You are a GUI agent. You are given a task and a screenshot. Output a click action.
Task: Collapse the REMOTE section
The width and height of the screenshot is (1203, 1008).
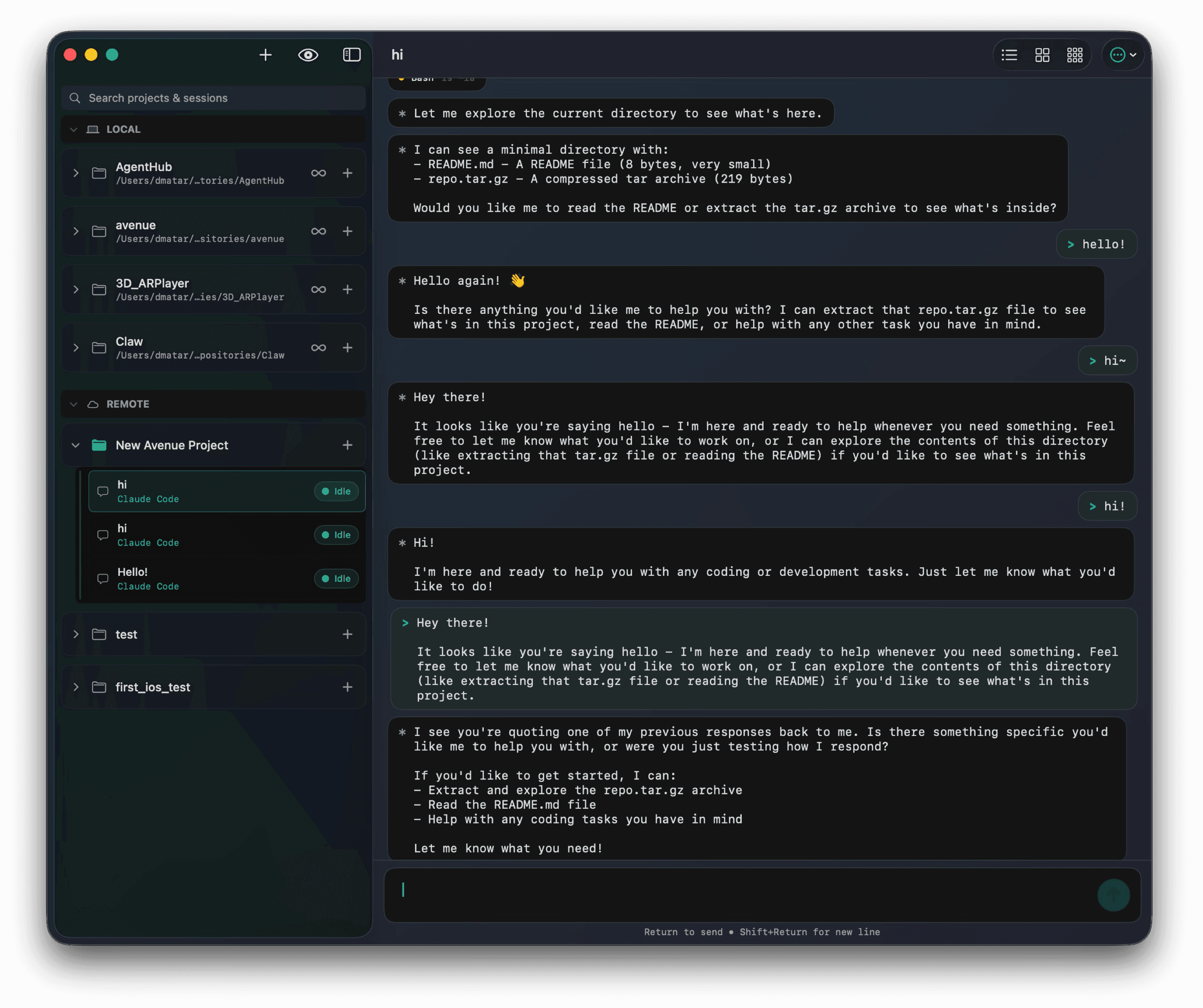point(73,404)
